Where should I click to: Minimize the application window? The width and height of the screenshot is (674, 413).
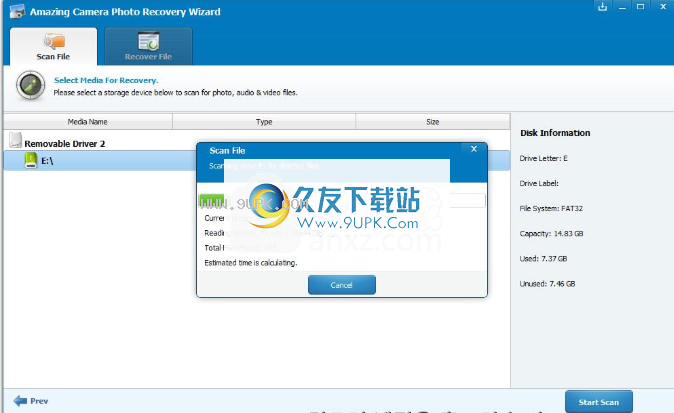pos(622,7)
